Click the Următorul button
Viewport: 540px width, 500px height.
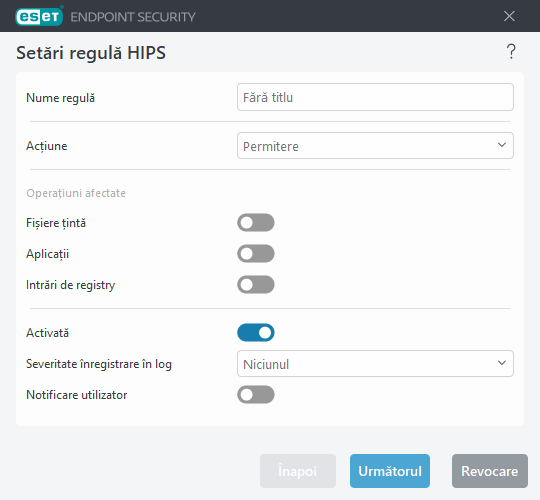[390, 471]
